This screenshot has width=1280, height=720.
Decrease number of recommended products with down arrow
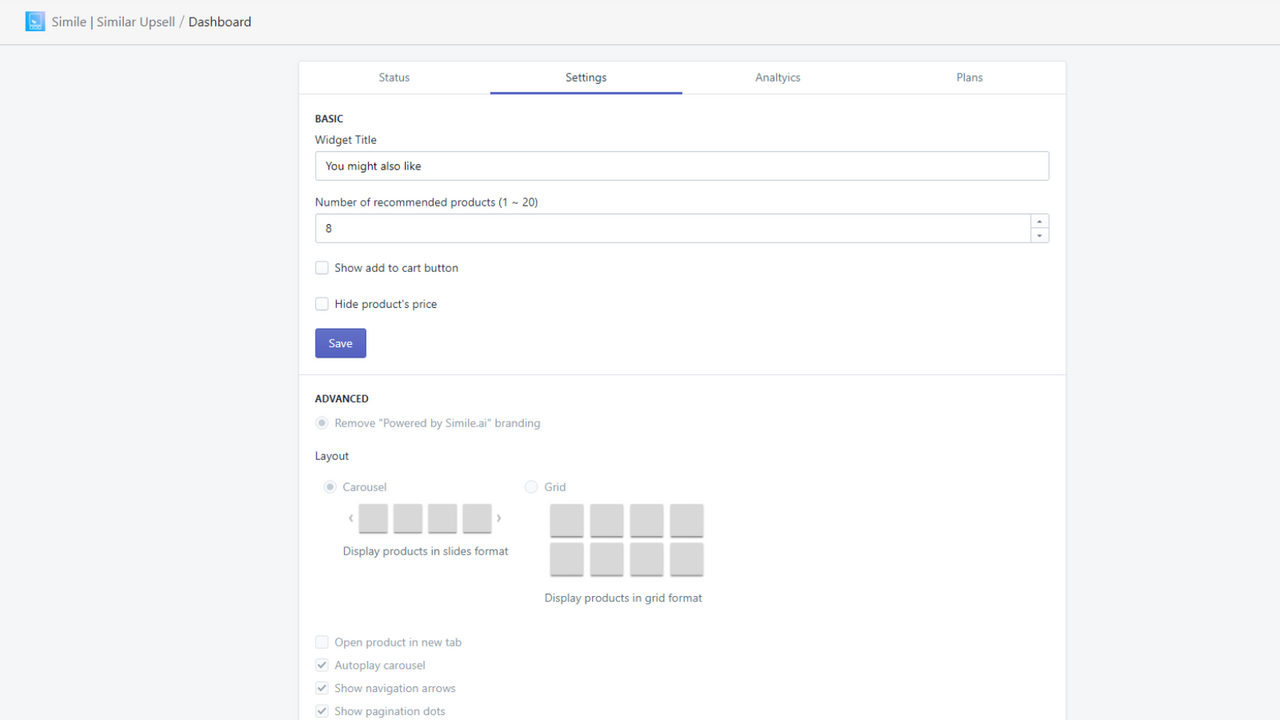click(1040, 236)
